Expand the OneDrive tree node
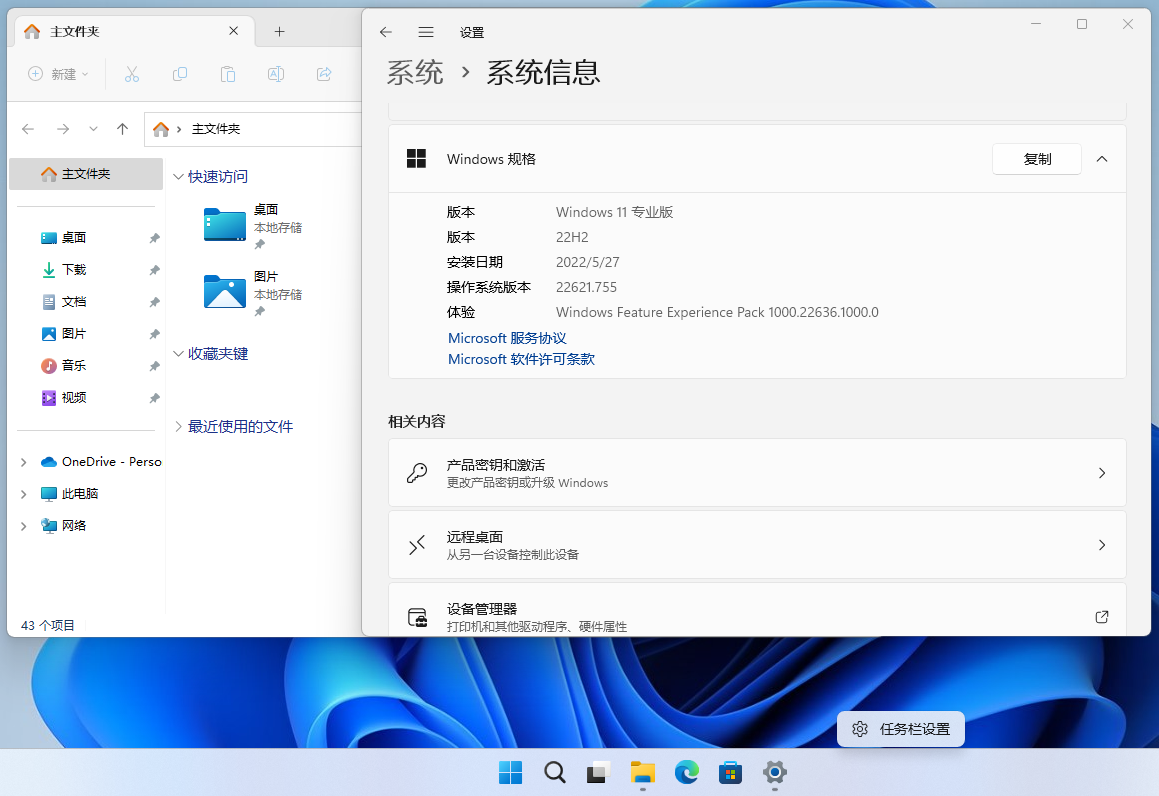The width and height of the screenshot is (1159, 796). pos(24,462)
